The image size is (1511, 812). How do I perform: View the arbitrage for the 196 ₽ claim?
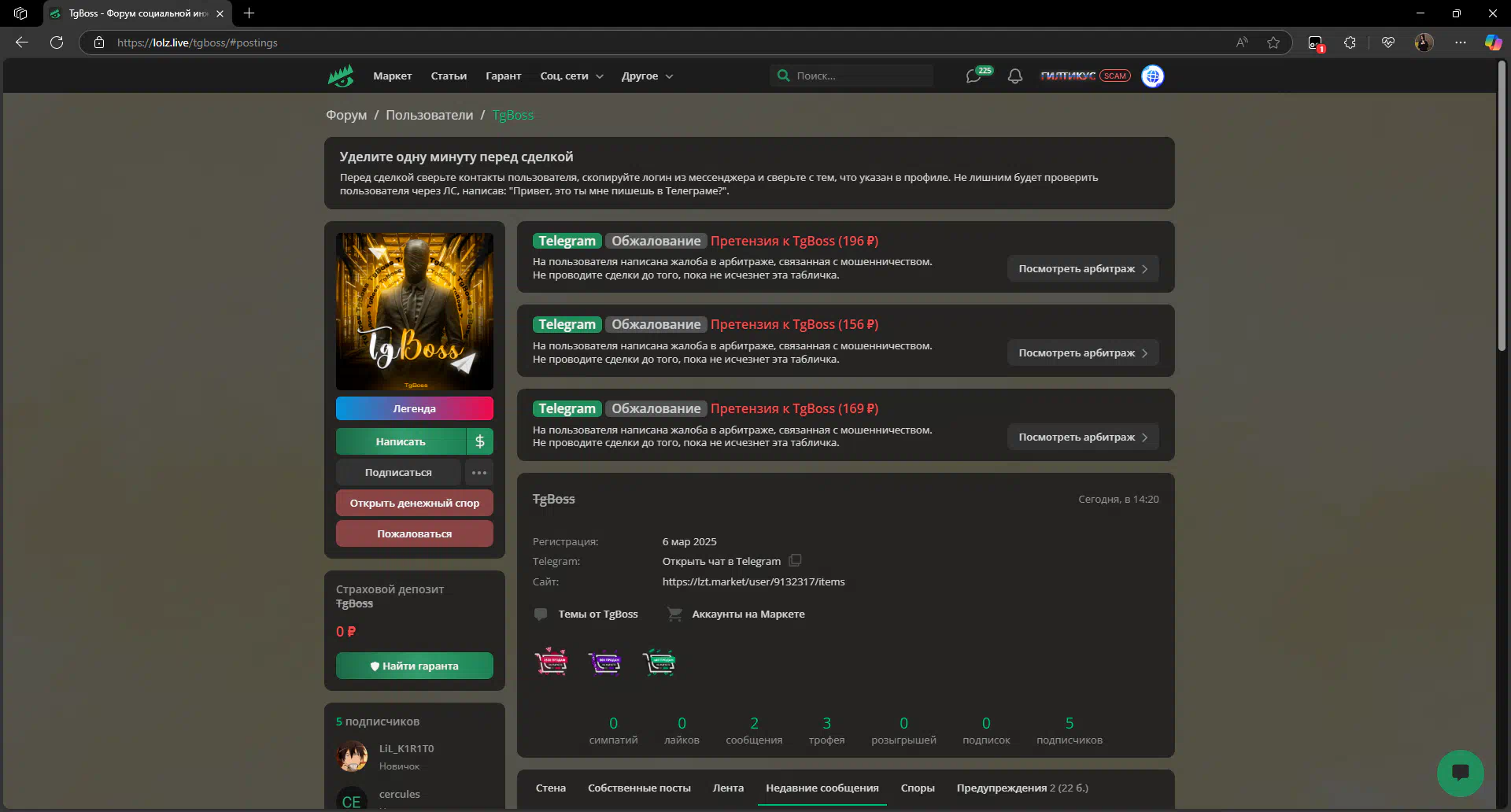(1083, 269)
